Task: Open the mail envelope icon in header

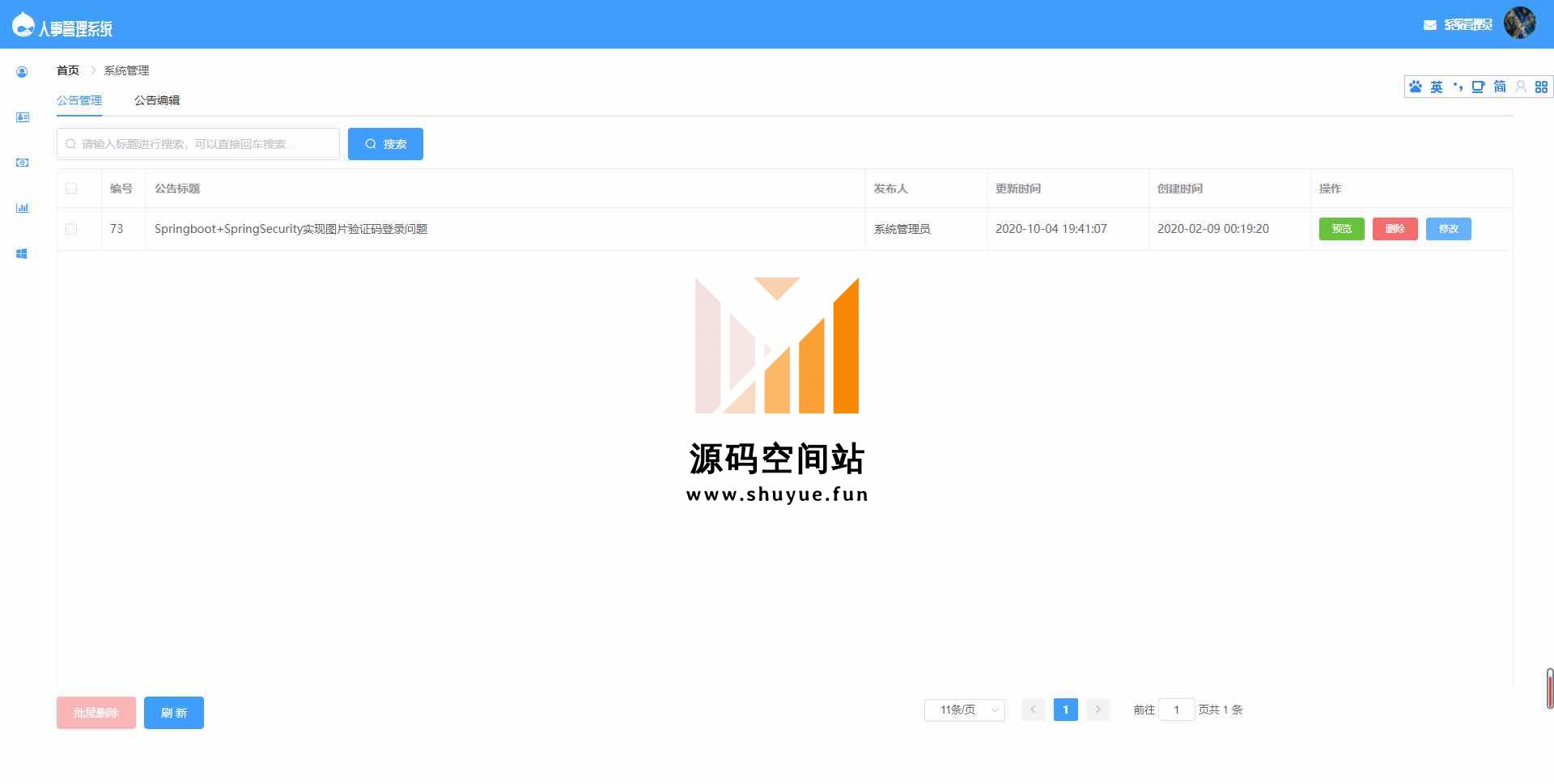Action: tap(1430, 25)
